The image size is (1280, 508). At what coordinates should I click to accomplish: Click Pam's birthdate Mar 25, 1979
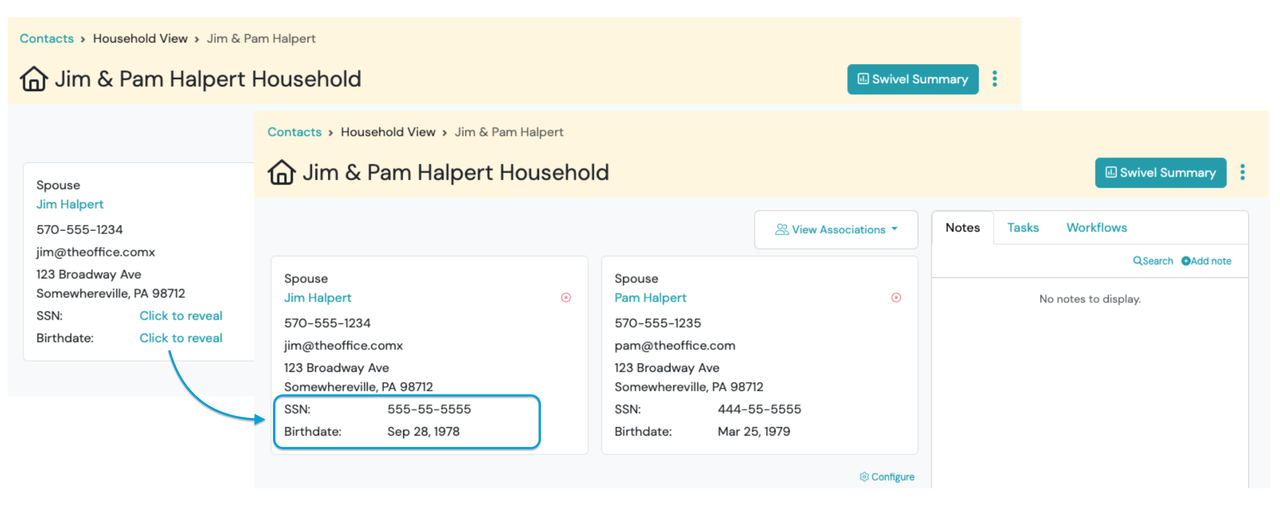click(754, 432)
